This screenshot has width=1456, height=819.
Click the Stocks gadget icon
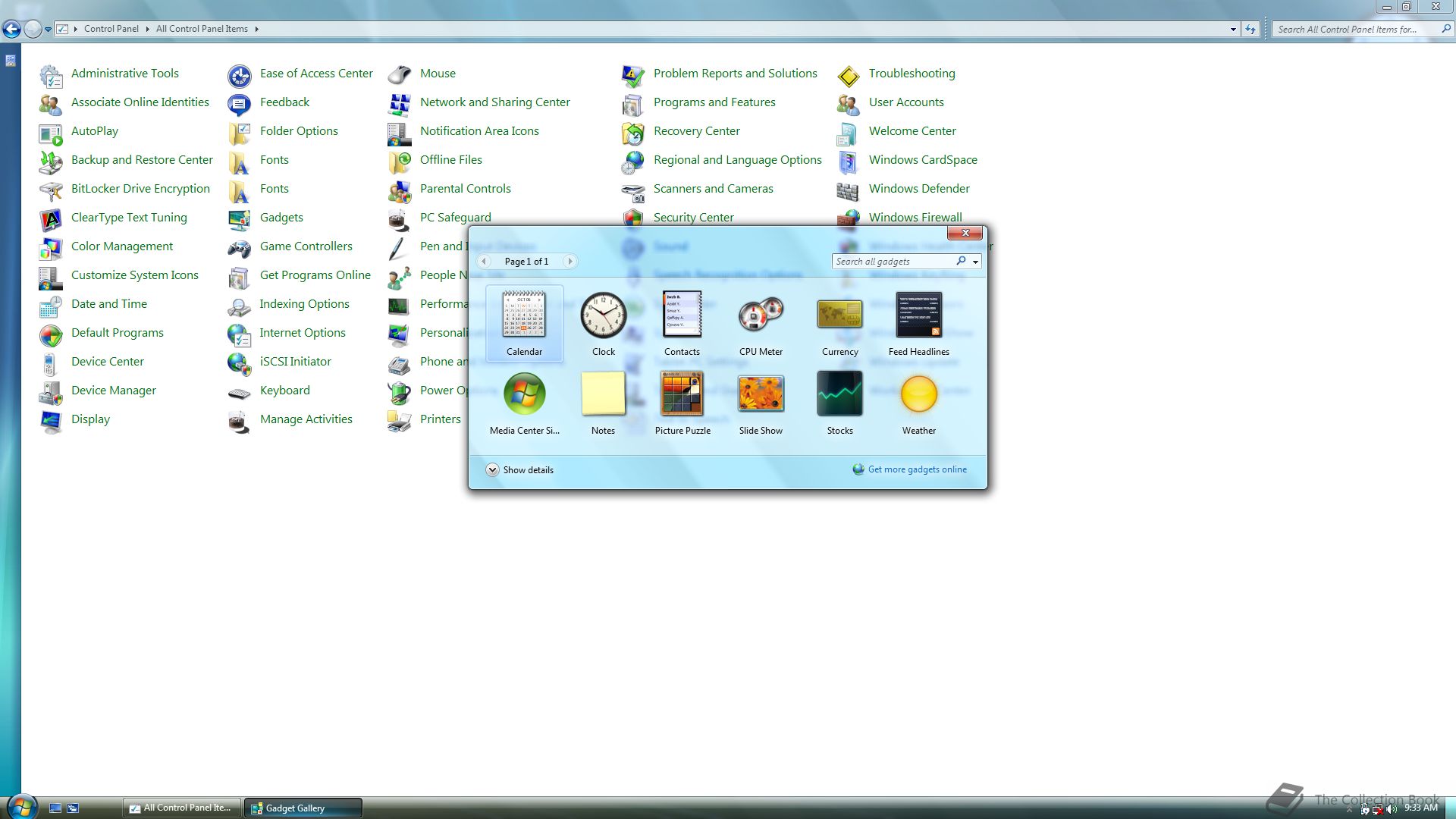[x=839, y=394]
